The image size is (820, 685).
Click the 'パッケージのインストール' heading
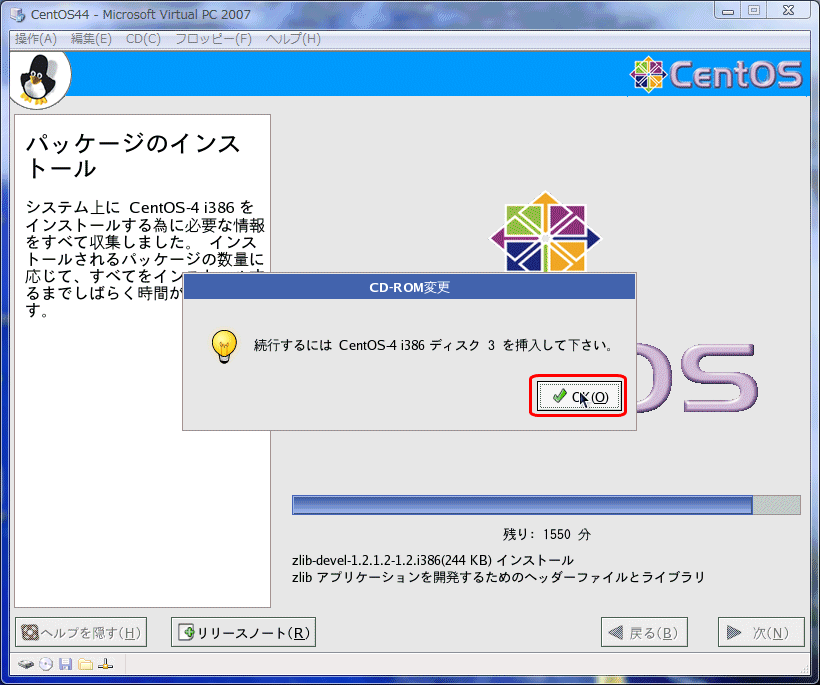(133, 156)
